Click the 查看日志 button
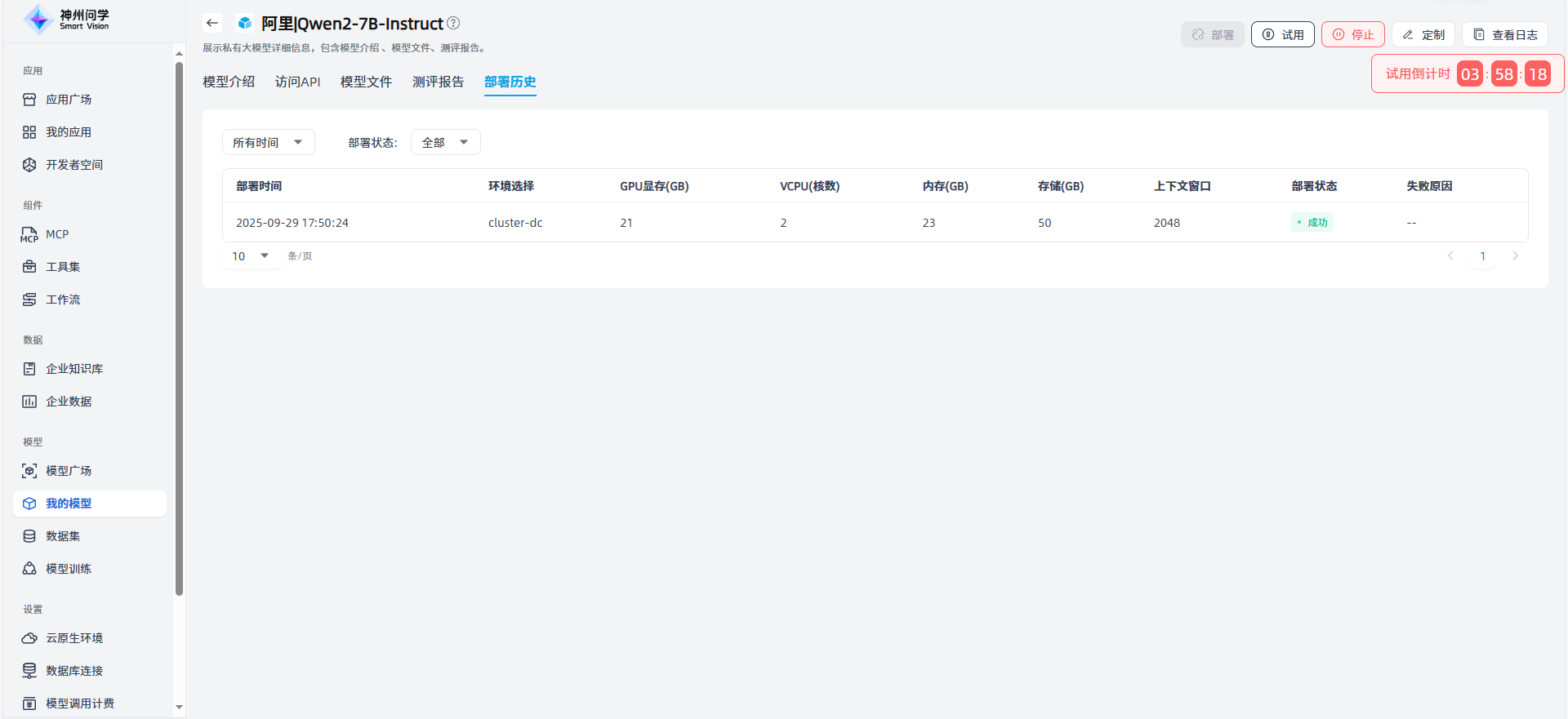 coord(1504,34)
